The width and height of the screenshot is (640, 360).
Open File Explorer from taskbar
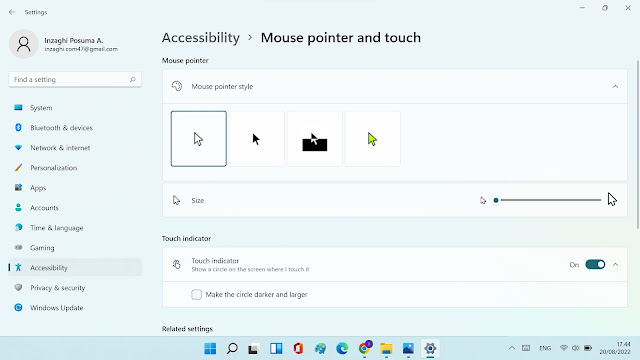point(386,349)
